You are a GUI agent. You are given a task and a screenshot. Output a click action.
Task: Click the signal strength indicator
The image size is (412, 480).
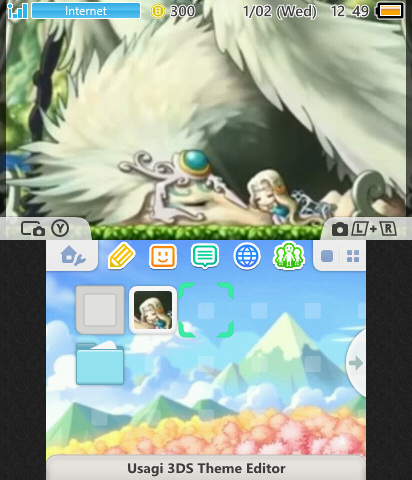point(17,11)
